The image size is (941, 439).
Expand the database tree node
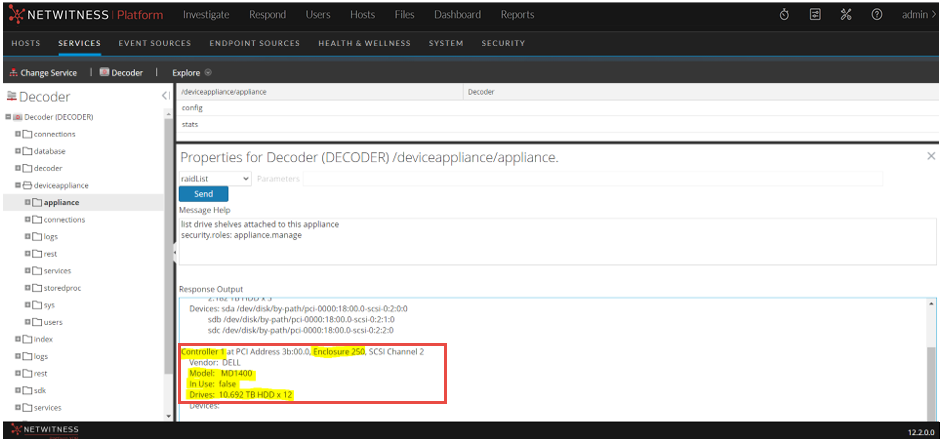18,151
